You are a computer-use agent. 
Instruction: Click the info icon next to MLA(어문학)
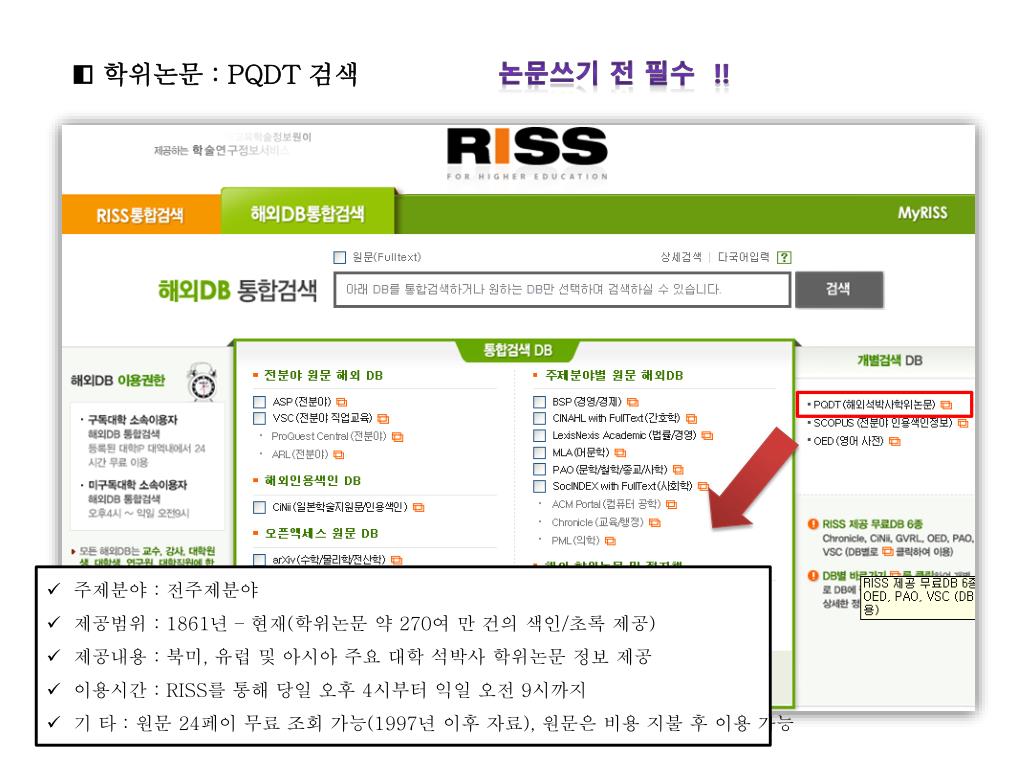point(620,453)
